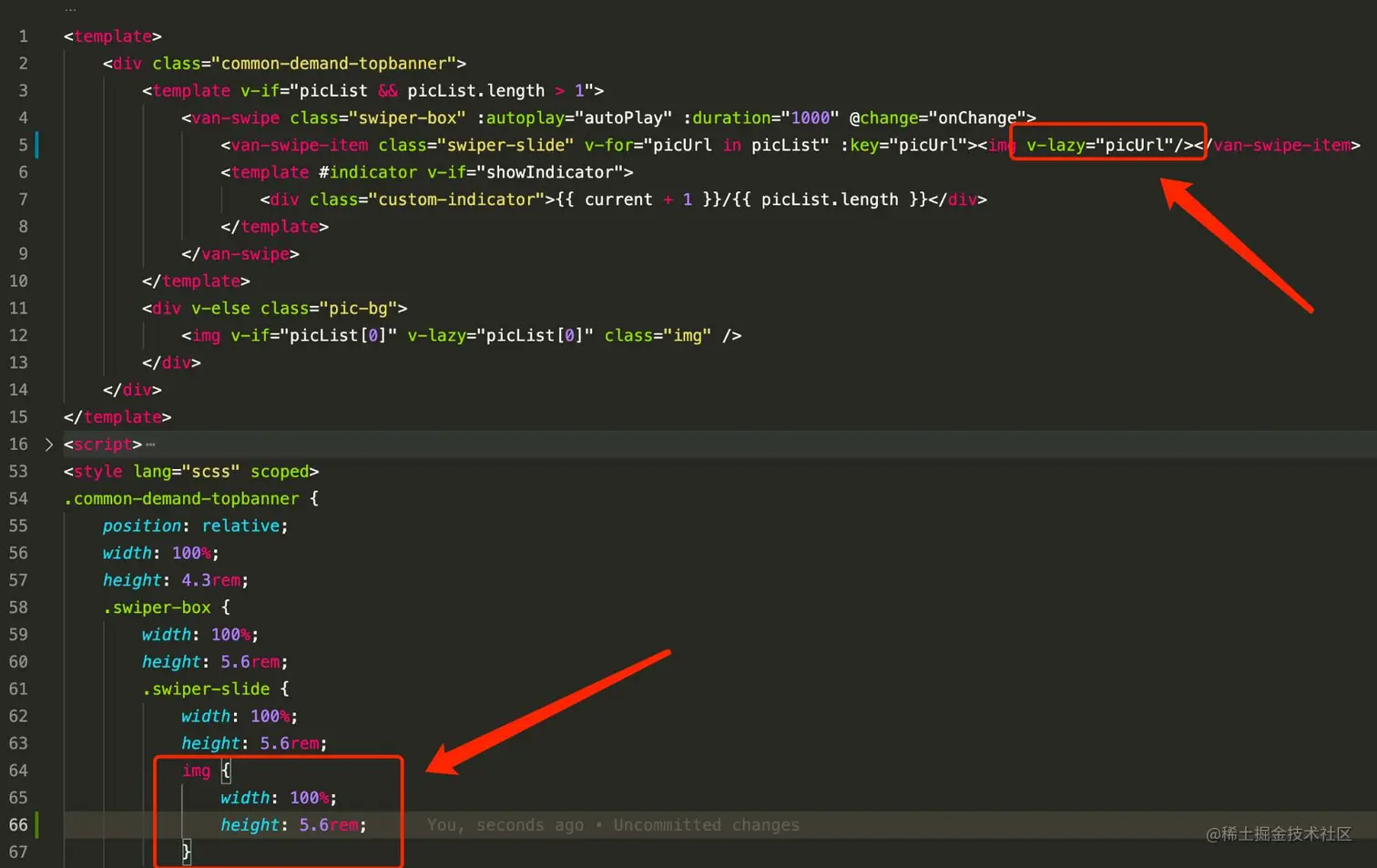This screenshot has width=1377, height=868.
Task: Click height: 5.6rem on line 60
Action: pos(215,662)
